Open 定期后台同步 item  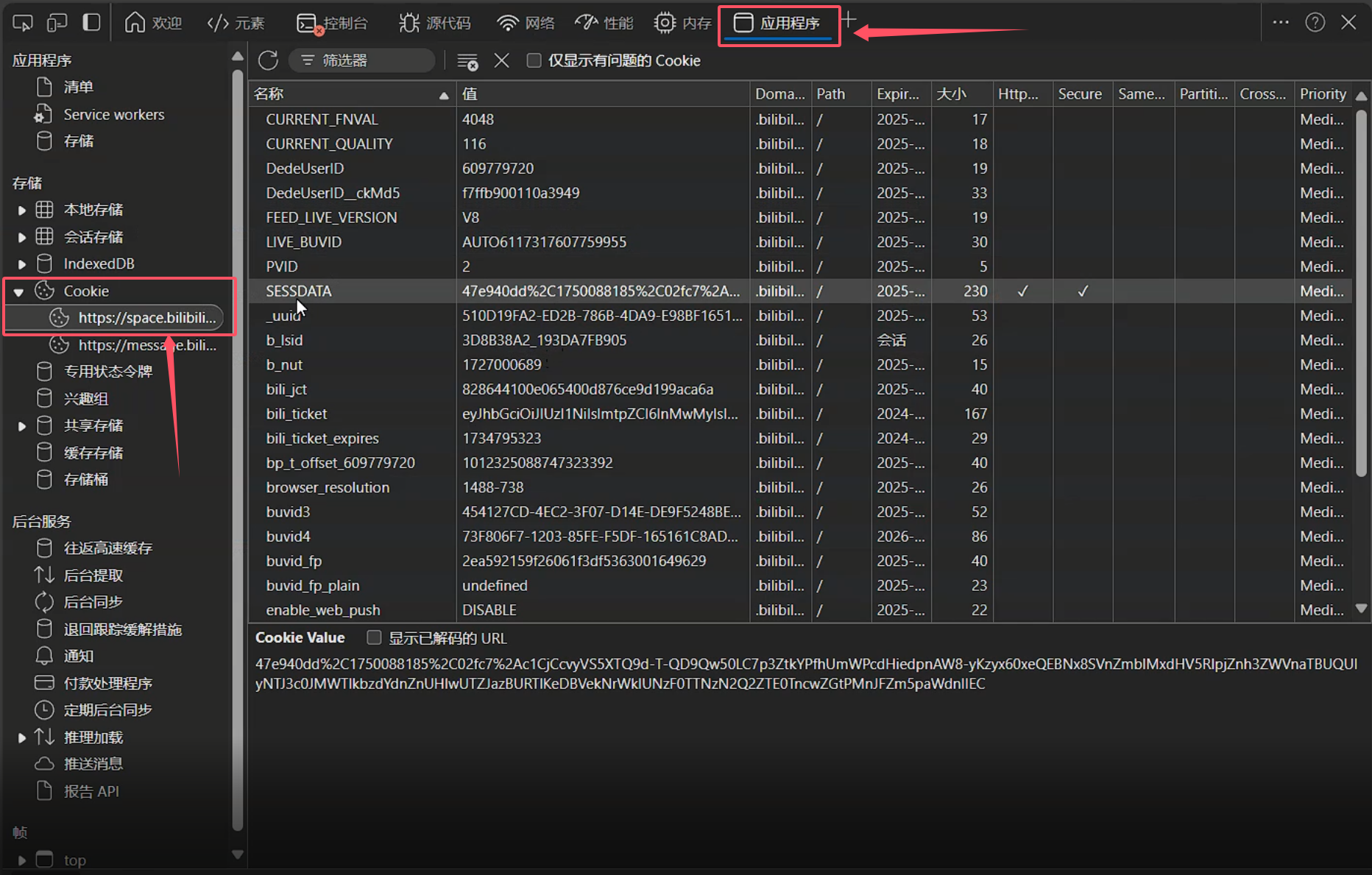coord(108,710)
